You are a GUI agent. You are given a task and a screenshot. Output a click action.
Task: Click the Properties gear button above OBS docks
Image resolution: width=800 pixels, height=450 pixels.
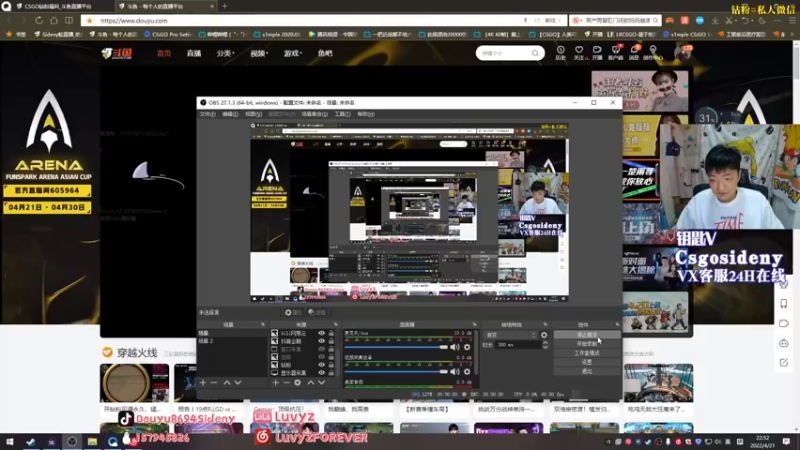click(x=293, y=312)
